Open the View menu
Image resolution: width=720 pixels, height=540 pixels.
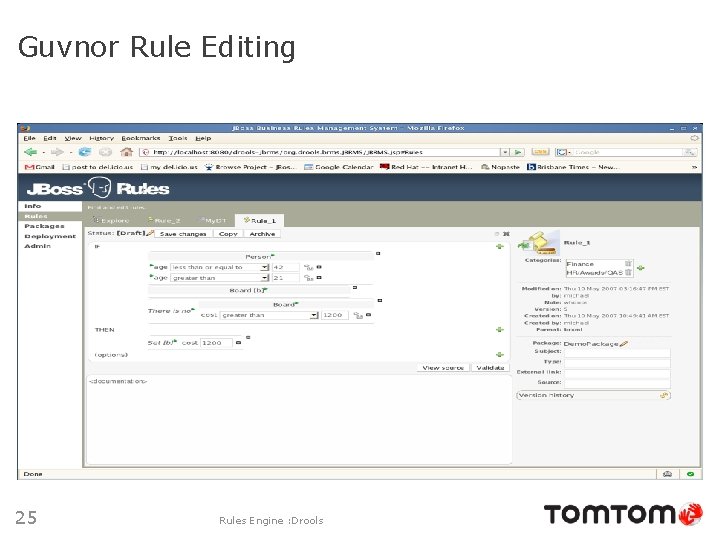tap(73, 138)
